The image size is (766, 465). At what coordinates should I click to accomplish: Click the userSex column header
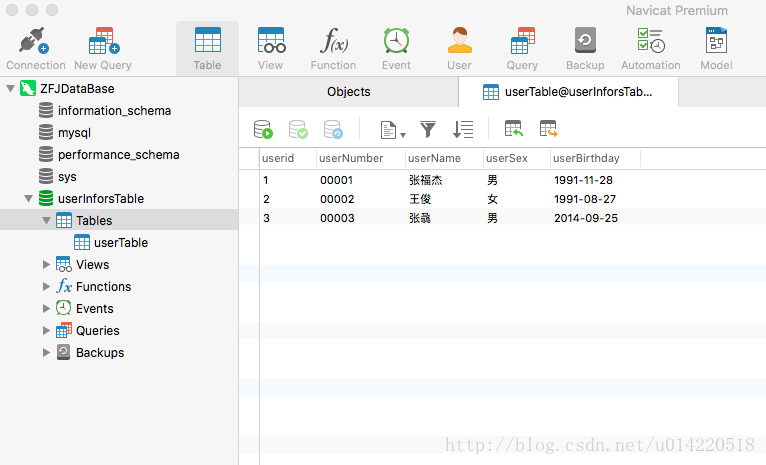point(517,158)
